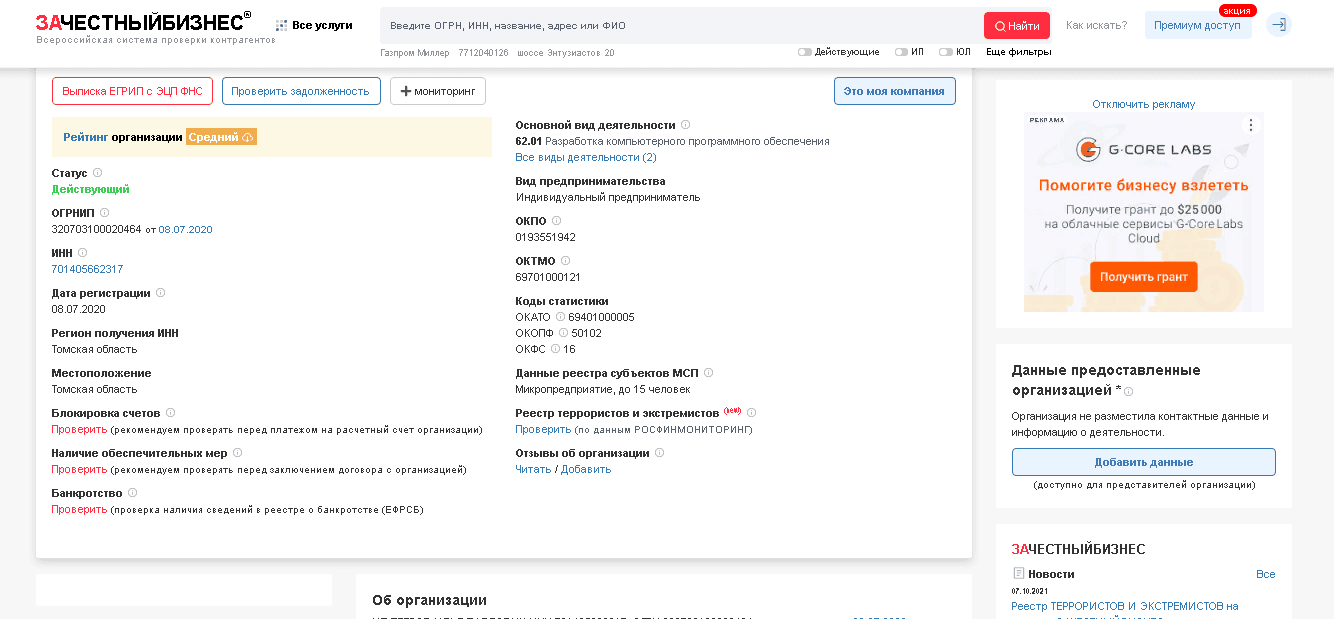Image resolution: width=1334 pixels, height=619 pixels.
Task: Turn on the ЮЛ filter toggle
Action: (945, 52)
